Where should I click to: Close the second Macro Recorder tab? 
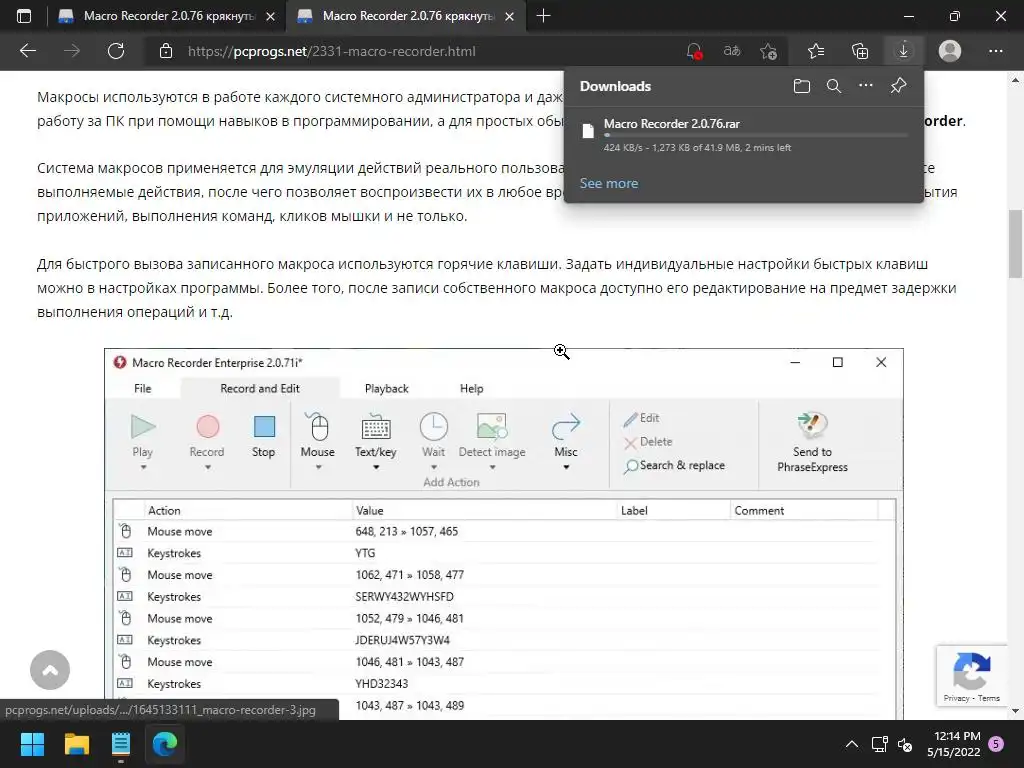click(509, 17)
